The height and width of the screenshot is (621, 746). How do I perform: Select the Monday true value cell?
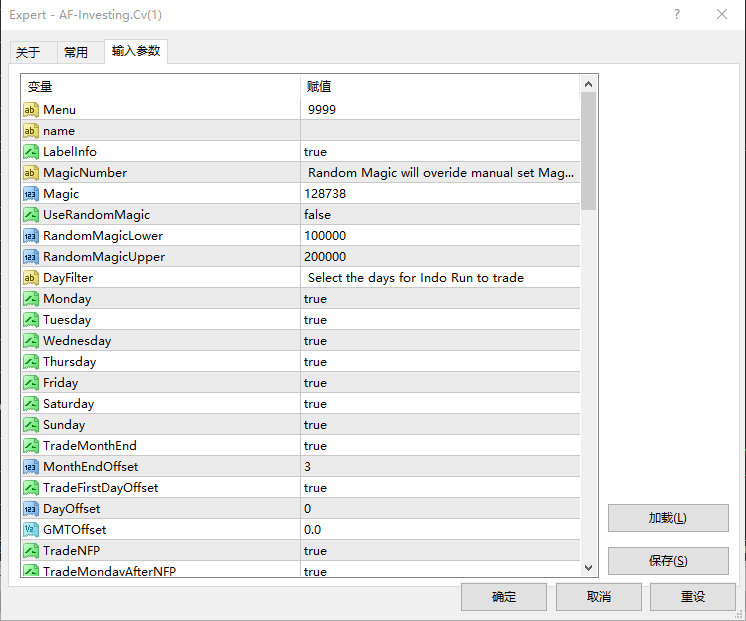pos(440,298)
